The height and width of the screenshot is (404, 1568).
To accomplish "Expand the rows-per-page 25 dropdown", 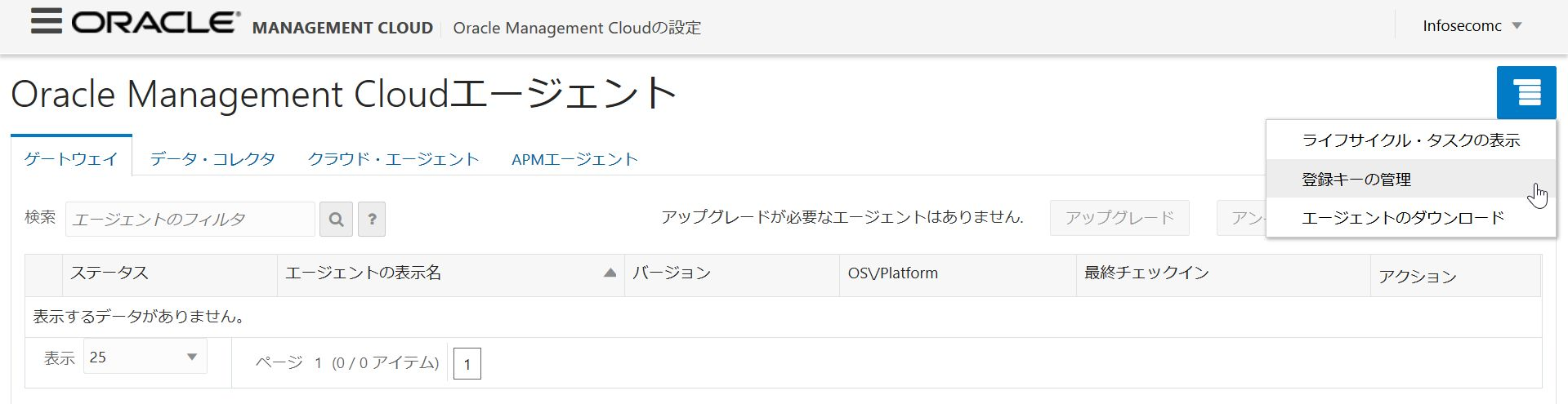I will click(145, 357).
